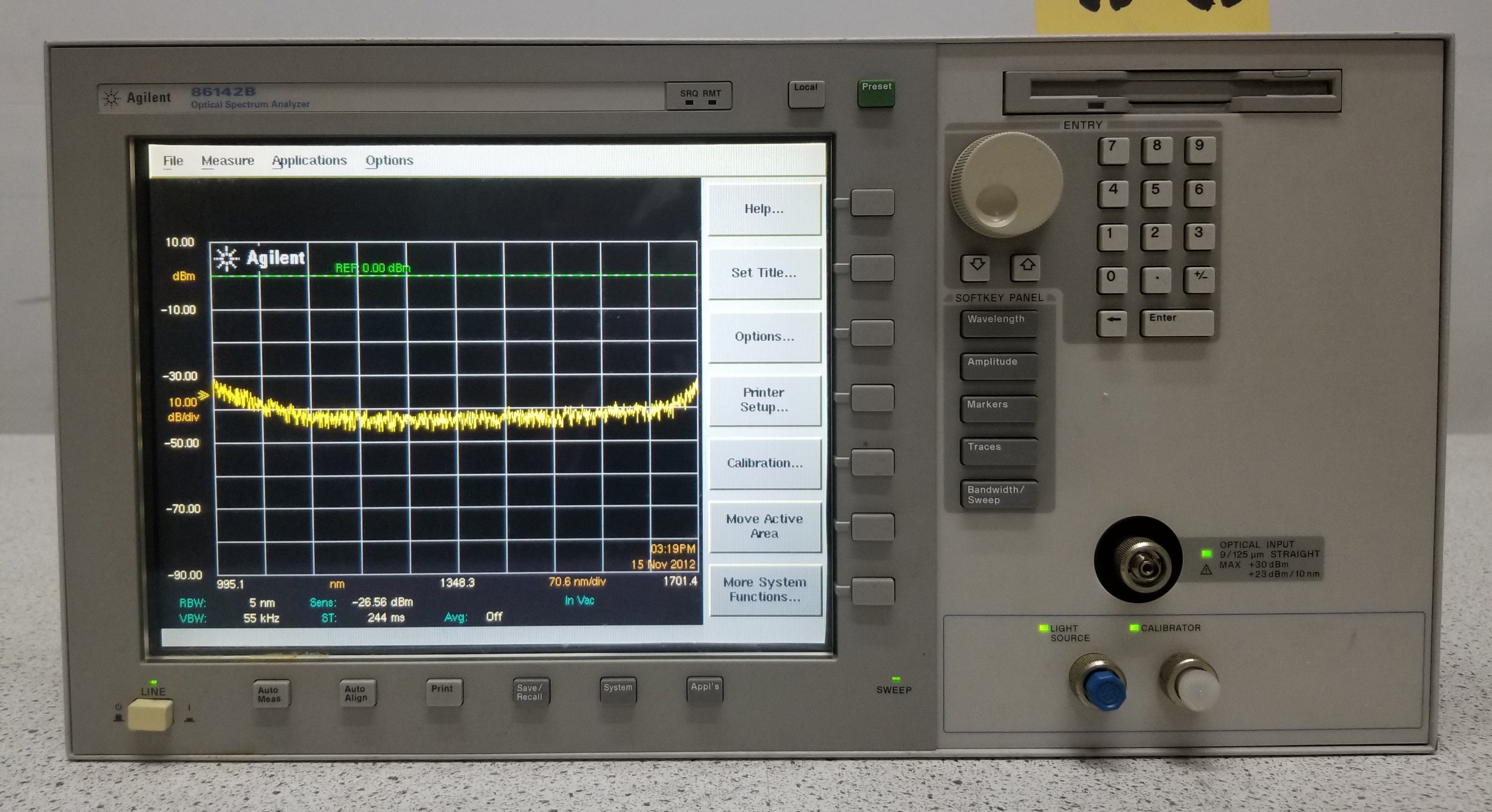Click the REF 0.00 dBm reference label
1492x812 pixels.
point(372,268)
